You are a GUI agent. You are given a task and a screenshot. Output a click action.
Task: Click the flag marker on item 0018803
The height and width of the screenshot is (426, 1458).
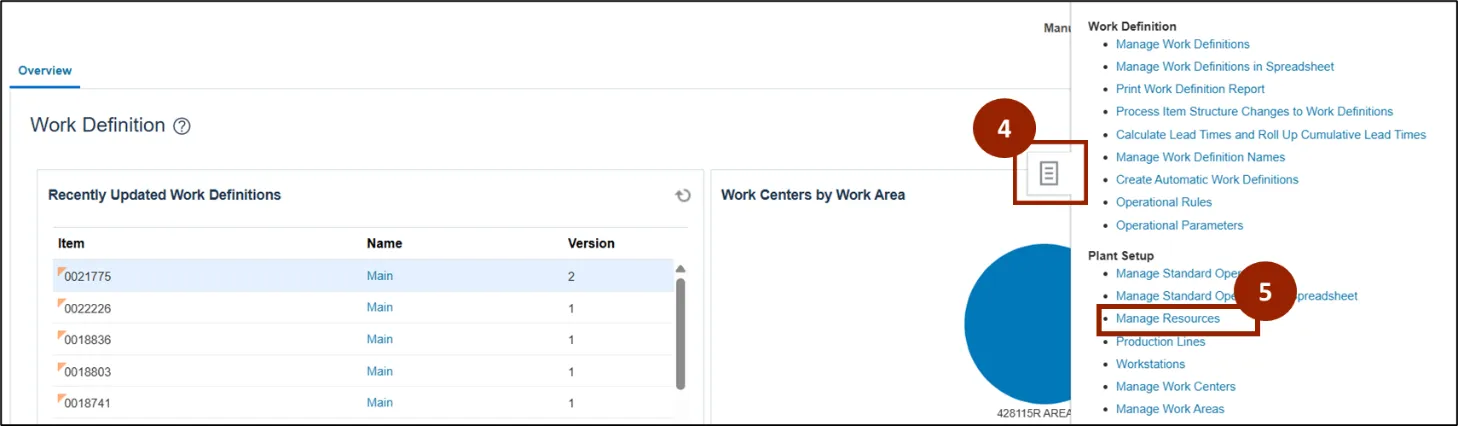[x=60, y=367]
